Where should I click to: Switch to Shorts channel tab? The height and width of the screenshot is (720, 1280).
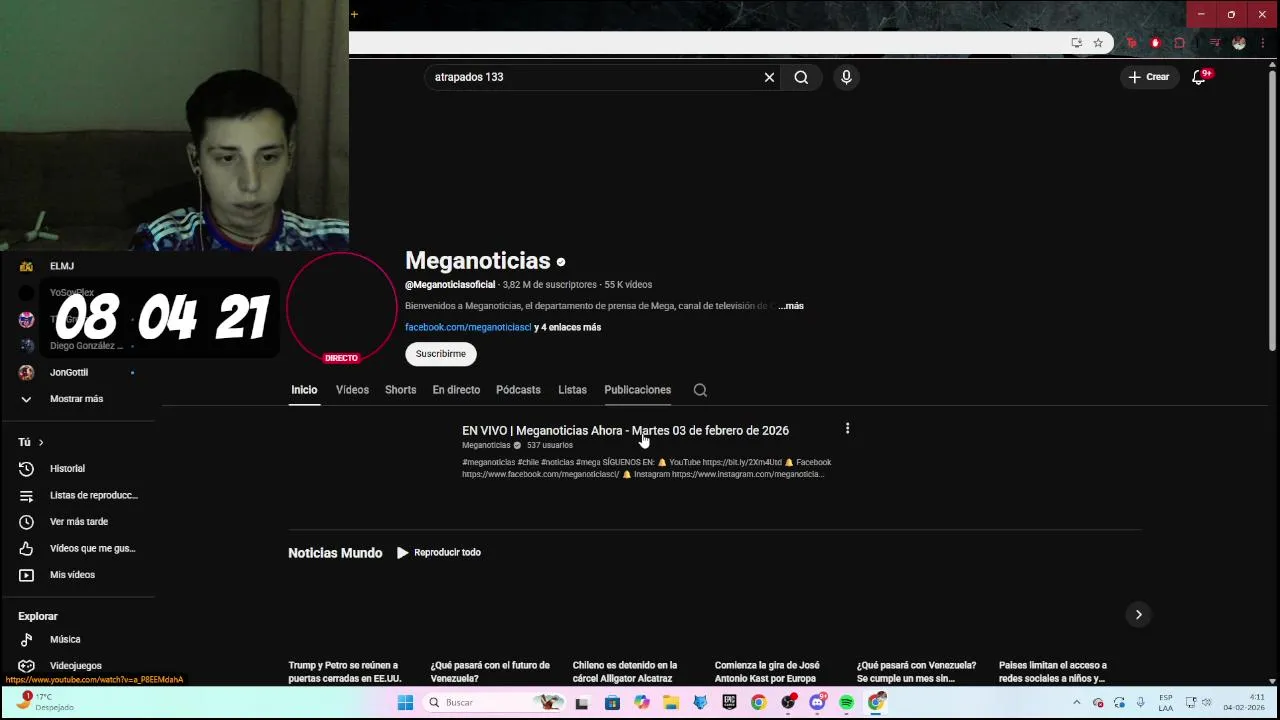tap(400, 390)
